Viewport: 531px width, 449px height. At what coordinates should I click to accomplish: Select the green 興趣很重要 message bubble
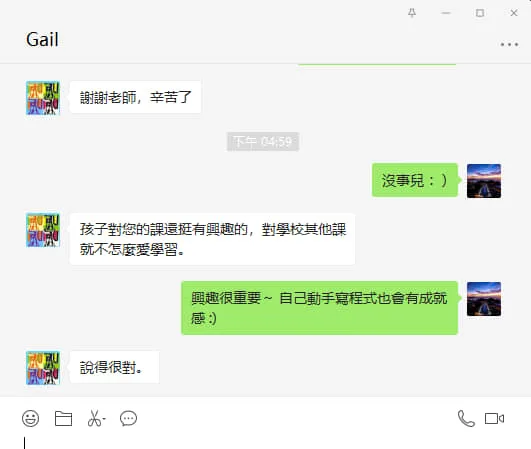point(320,308)
